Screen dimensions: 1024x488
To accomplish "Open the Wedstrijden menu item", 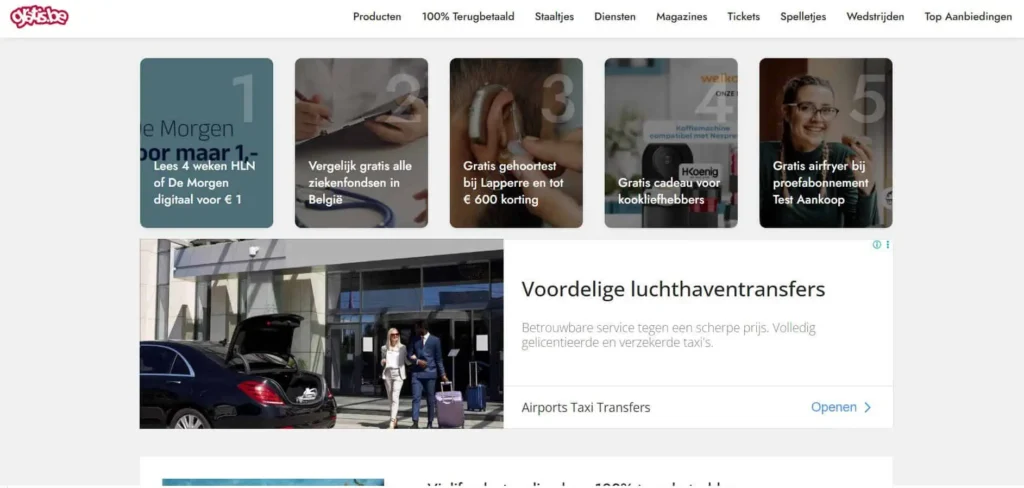I will click(x=875, y=17).
